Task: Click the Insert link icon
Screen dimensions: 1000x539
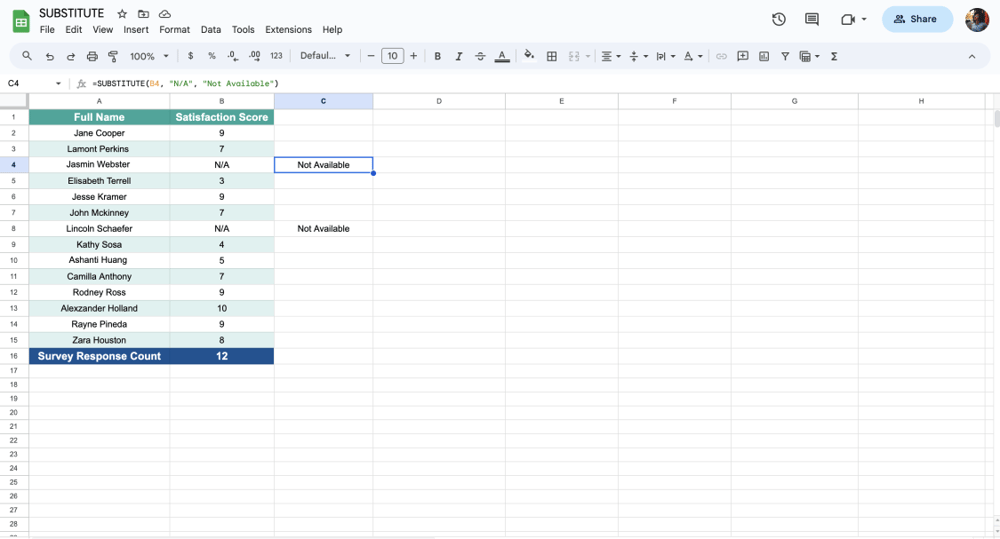Action: 721,57
